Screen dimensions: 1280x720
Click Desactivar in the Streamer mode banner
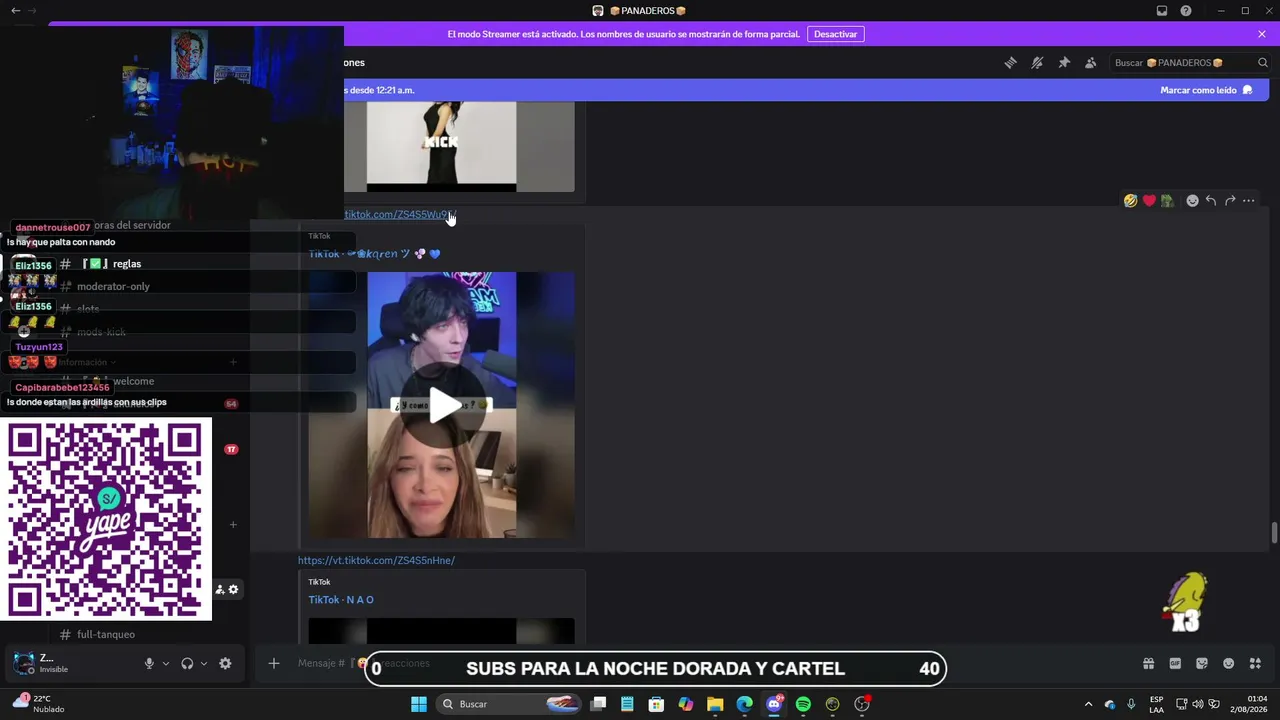coord(835,34)
